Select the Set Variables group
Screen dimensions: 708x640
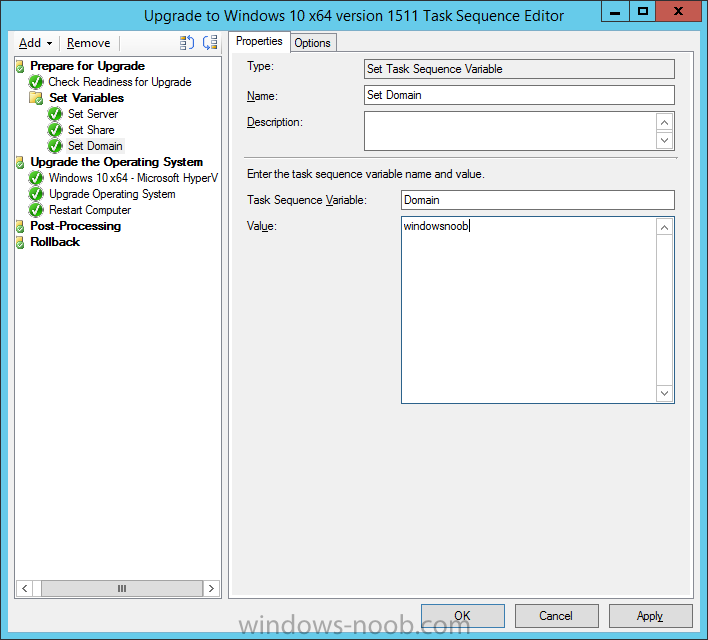pos(86,98)
